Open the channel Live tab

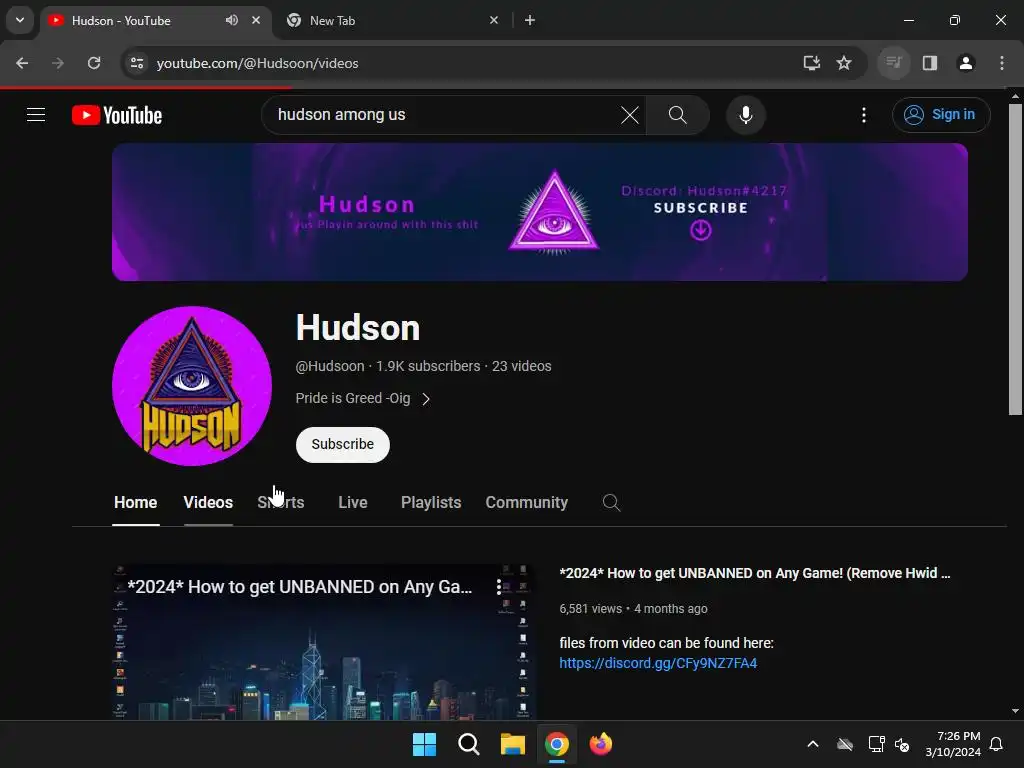tap(353, 502)
